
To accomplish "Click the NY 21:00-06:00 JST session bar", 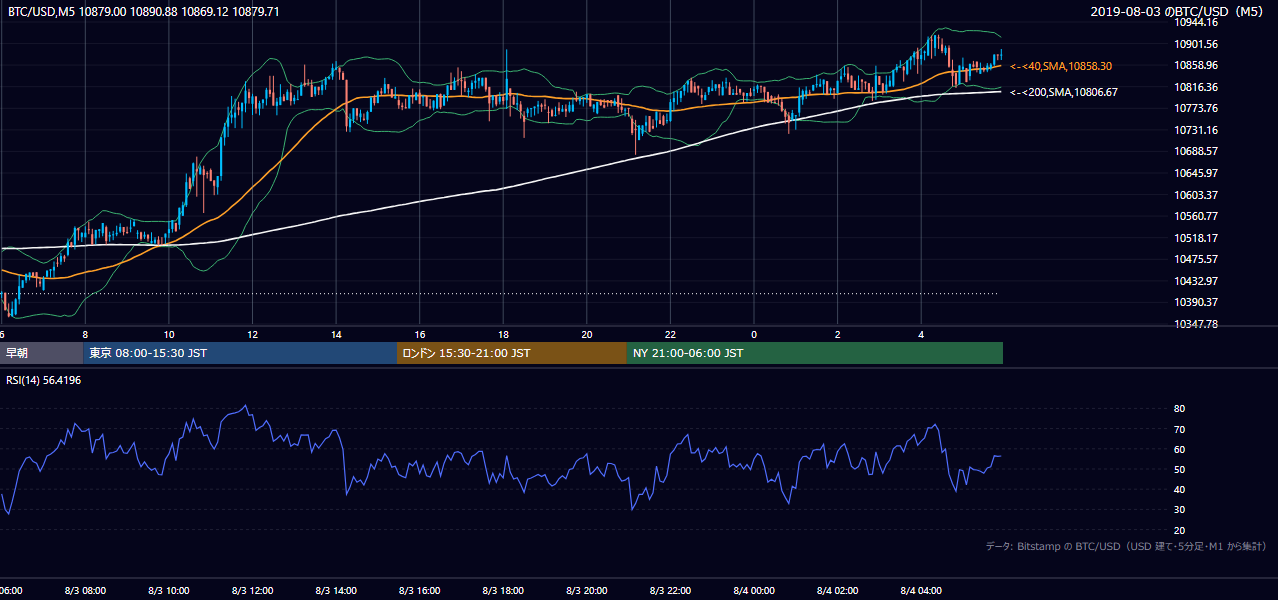I will tap(815, 353).
